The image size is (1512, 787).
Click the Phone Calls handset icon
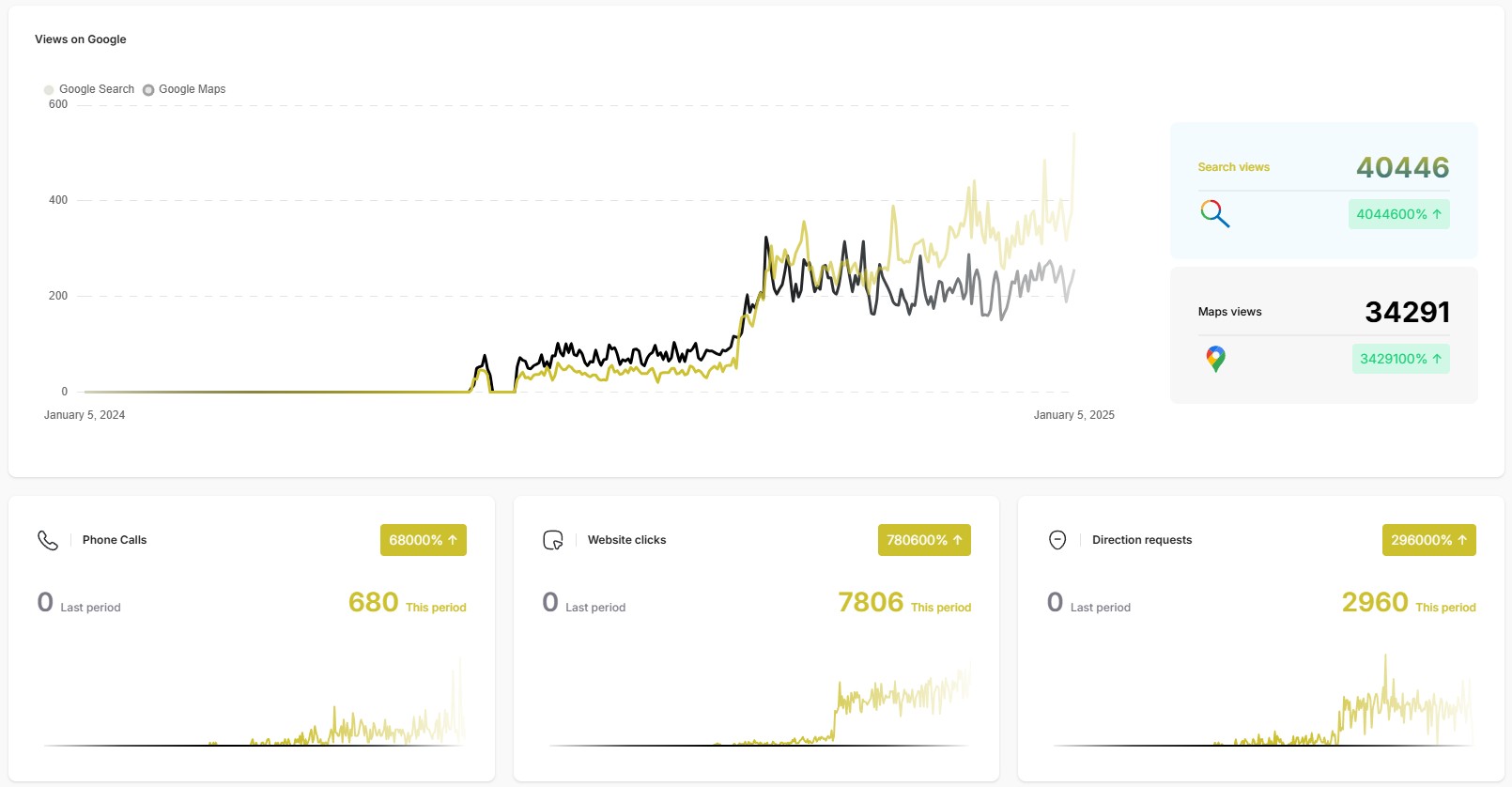(48, 540)
